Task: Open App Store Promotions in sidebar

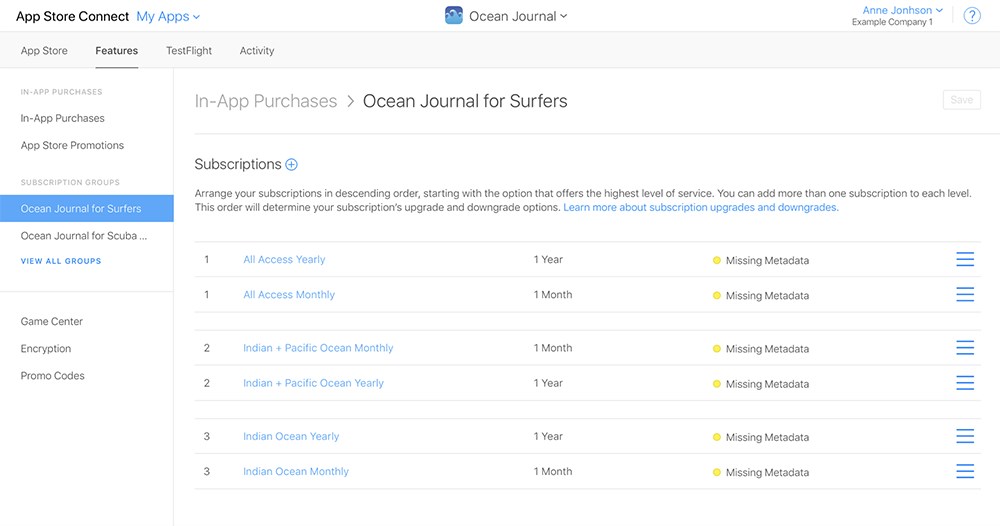Action: [x=72, y=145]
